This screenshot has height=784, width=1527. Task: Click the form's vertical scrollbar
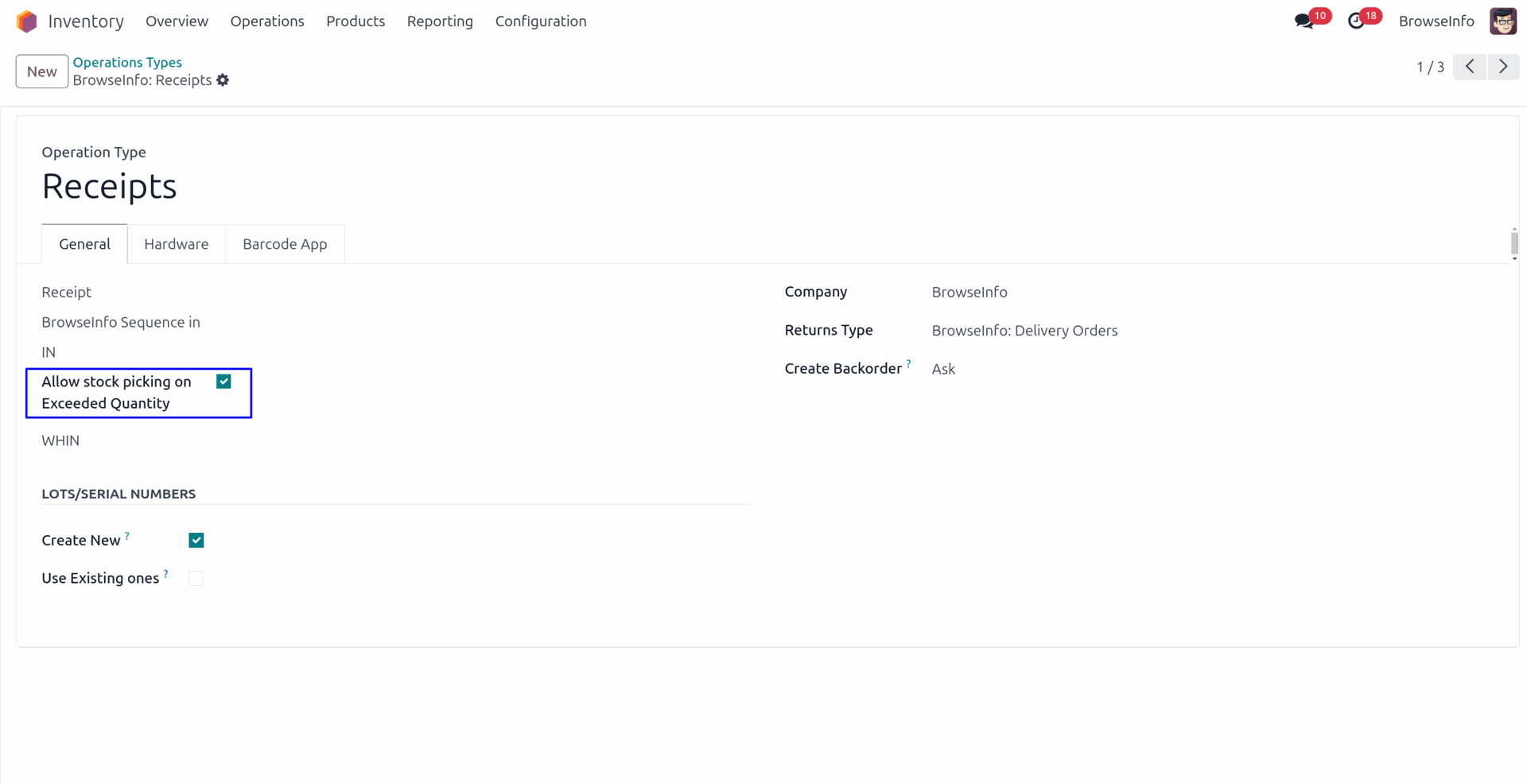[x=1514, y=243]
